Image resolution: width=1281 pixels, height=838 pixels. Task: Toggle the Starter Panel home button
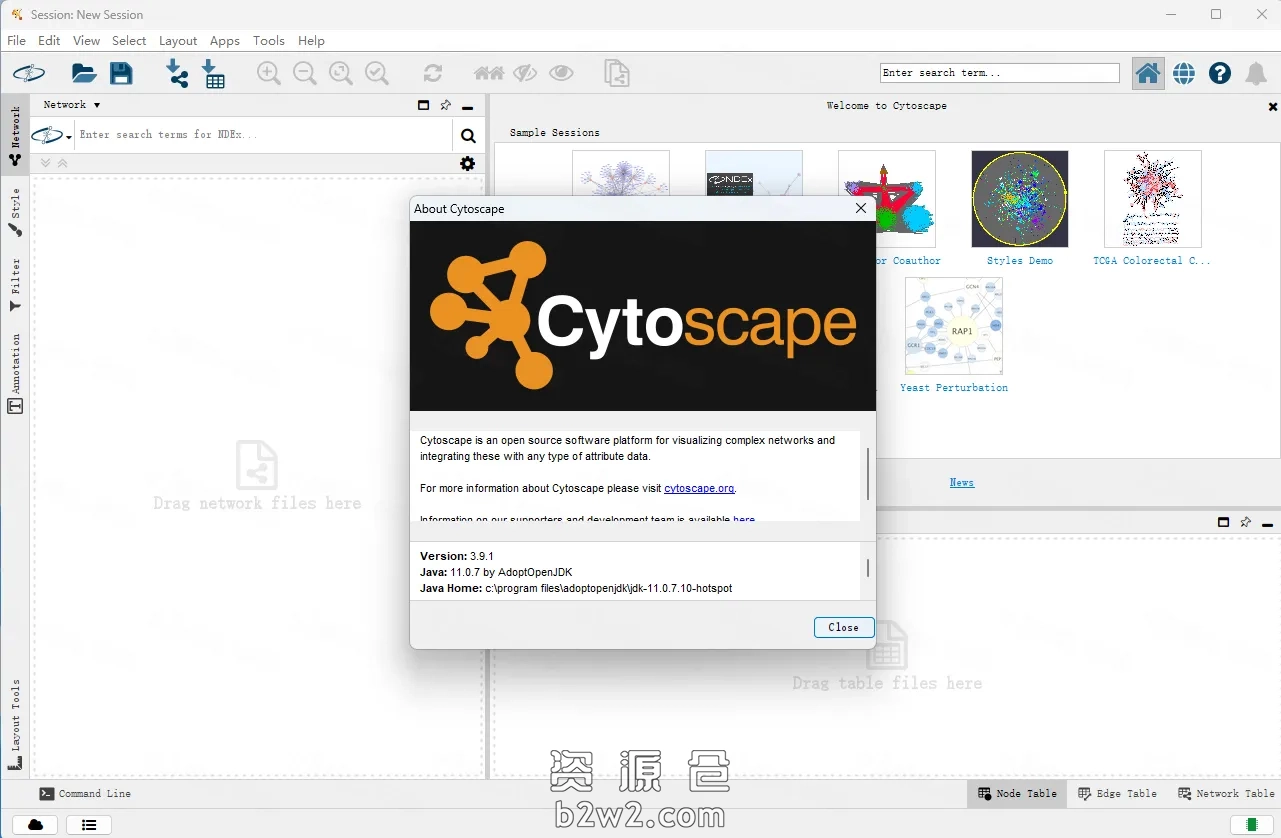point(1148,73)
